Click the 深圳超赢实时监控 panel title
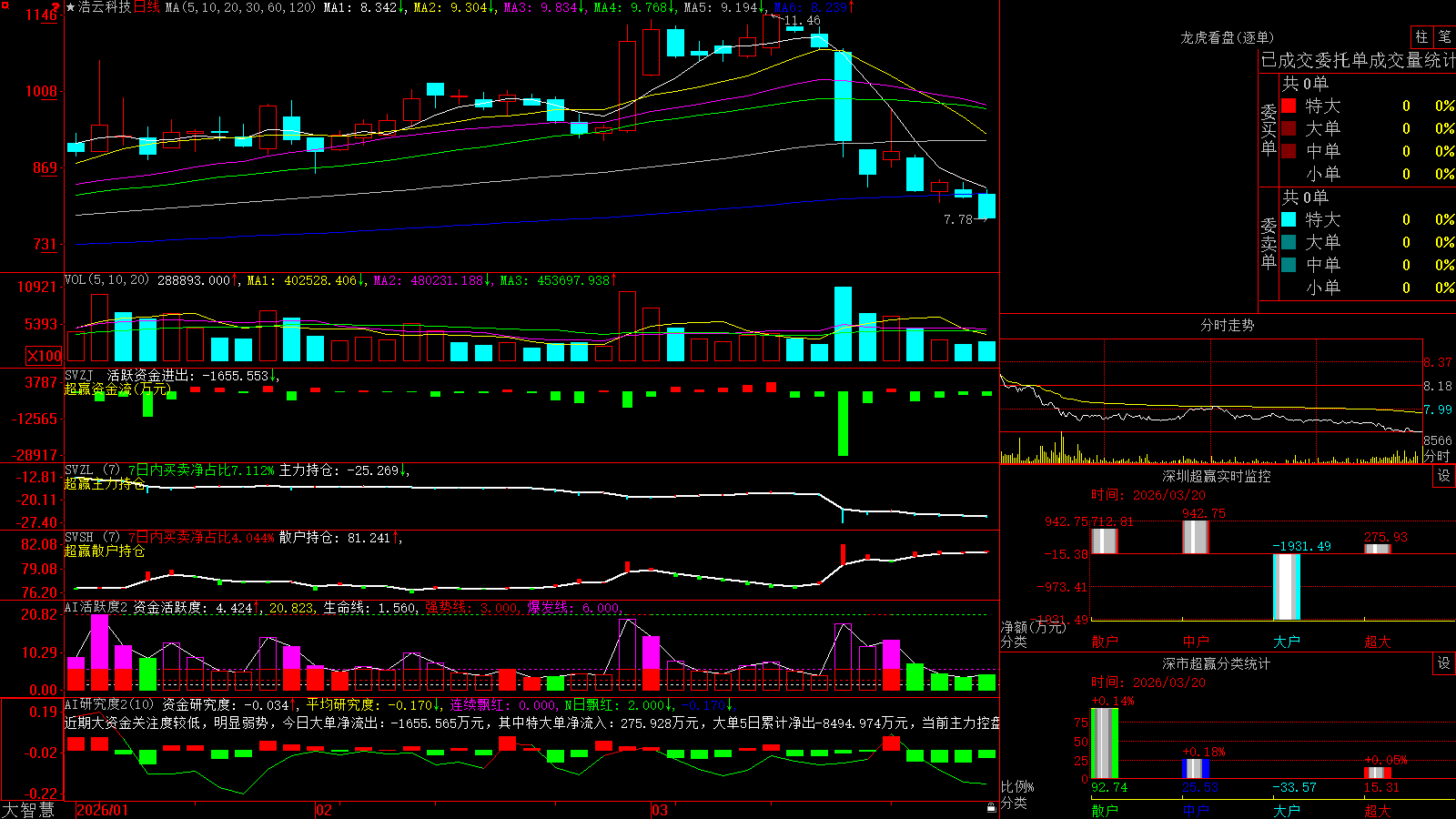The width and height of the screenshot is (1456, 819). pos(1216,476)
